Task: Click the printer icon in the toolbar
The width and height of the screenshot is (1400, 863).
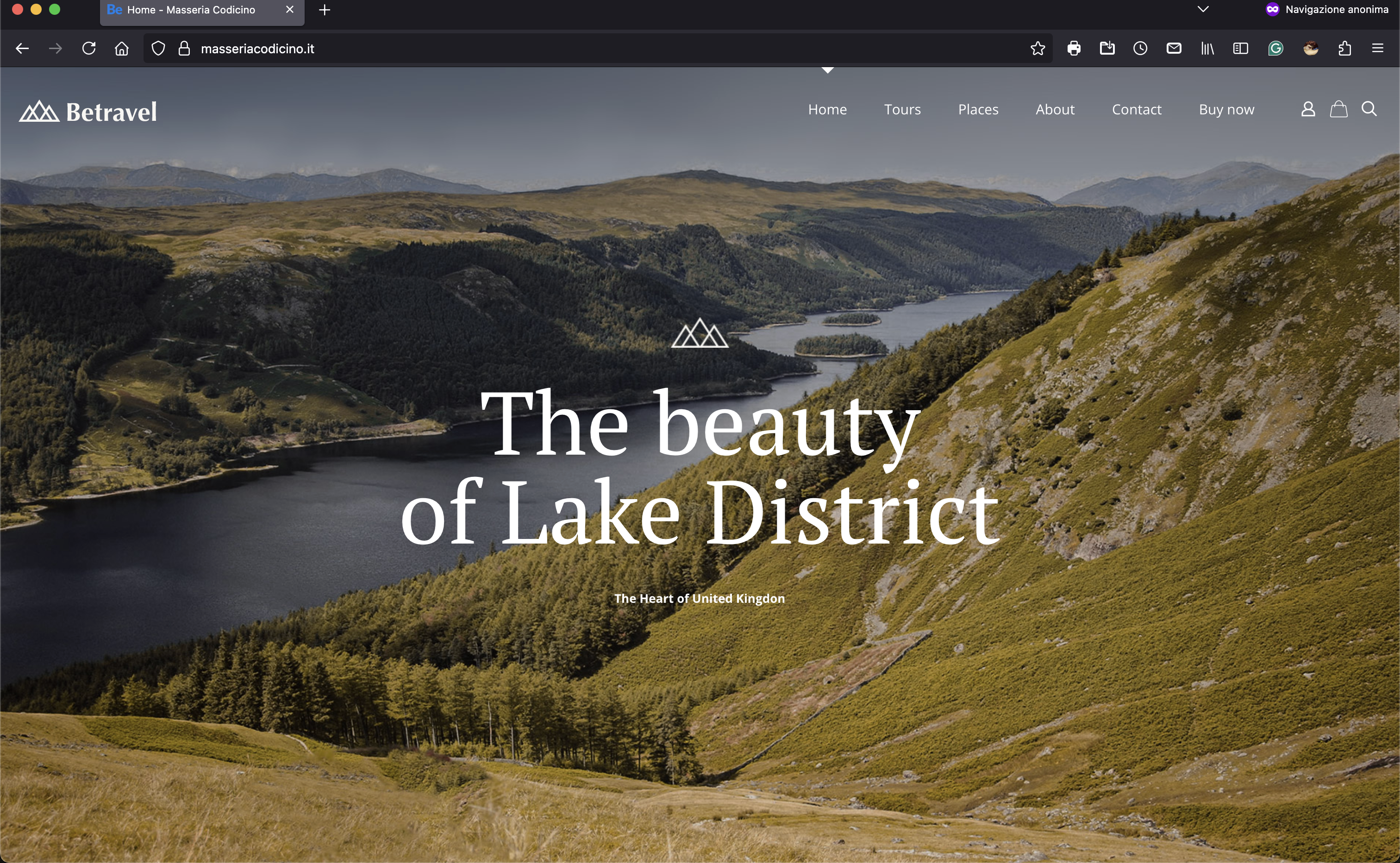Action: click(1074, 49)
